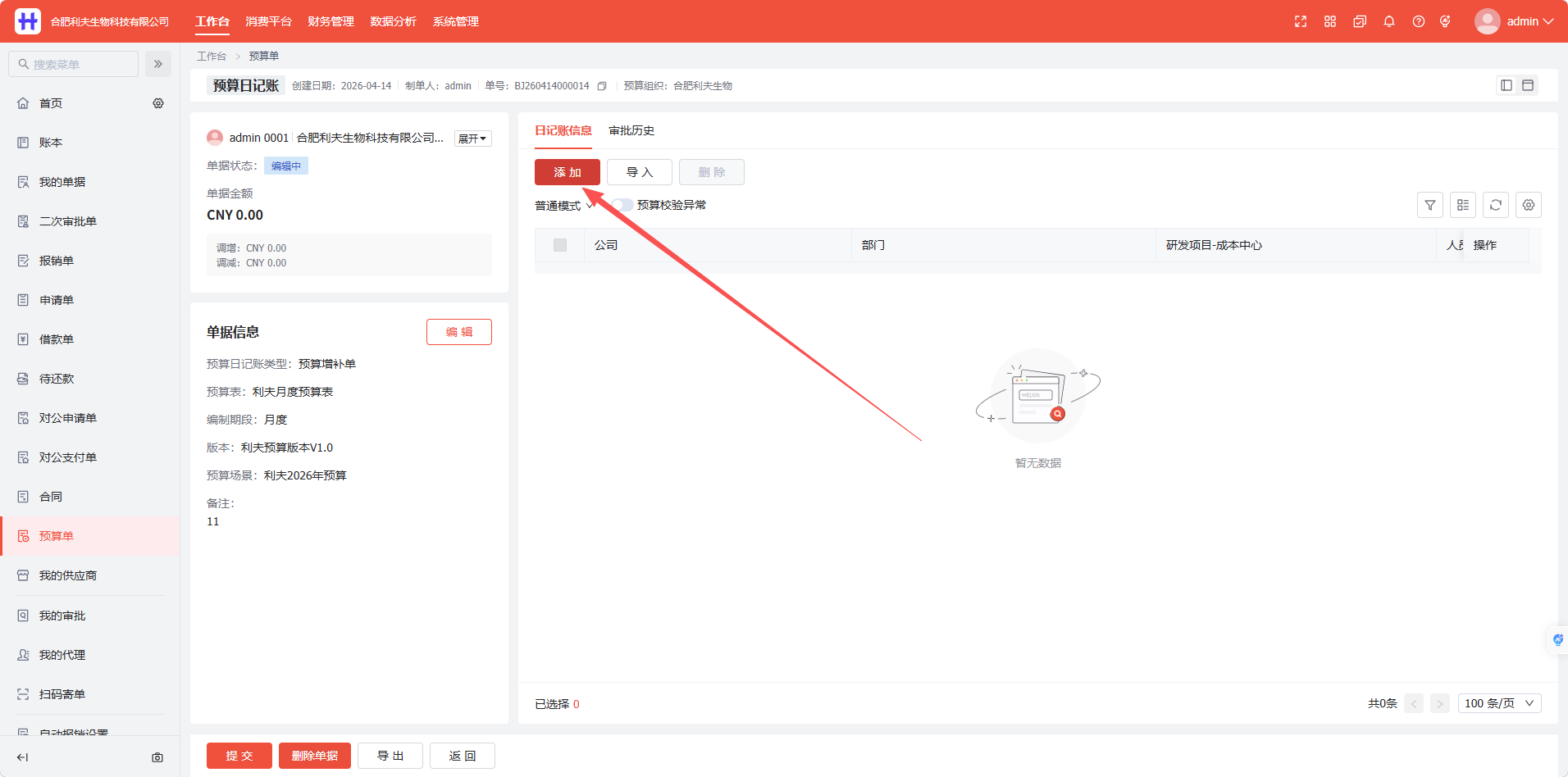Copy the document number BJ260414000014

coord(602,86)
